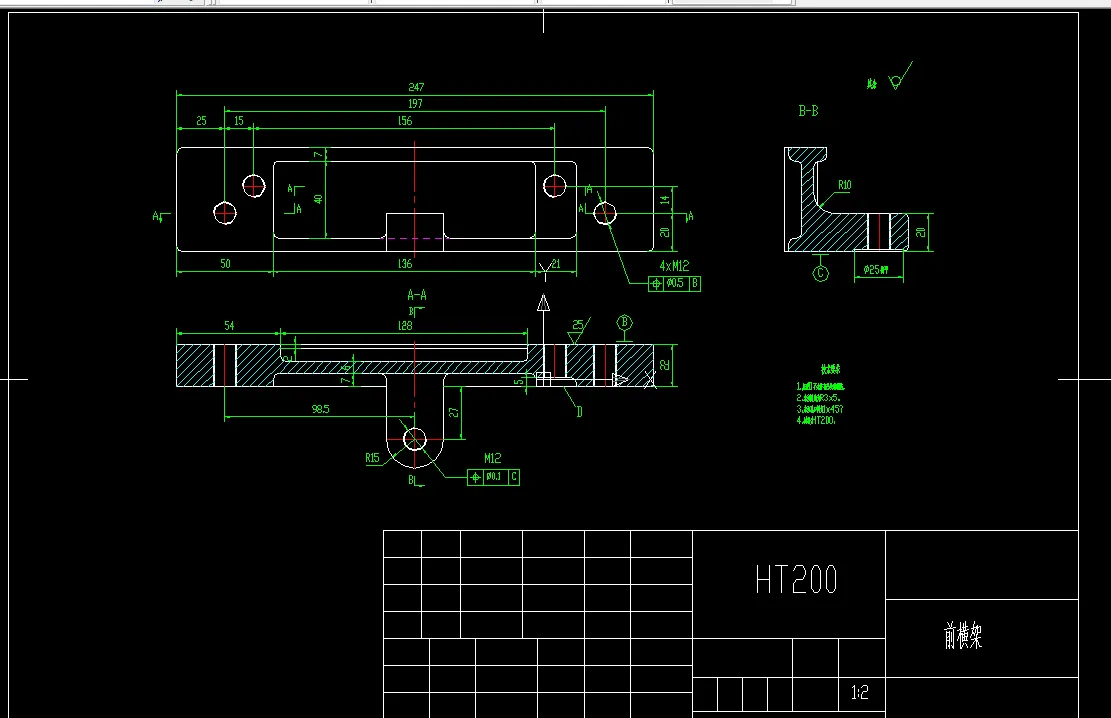1111x718 pixels.
Task: Select the ø25 diameter dimension
Action: (876, 270)
